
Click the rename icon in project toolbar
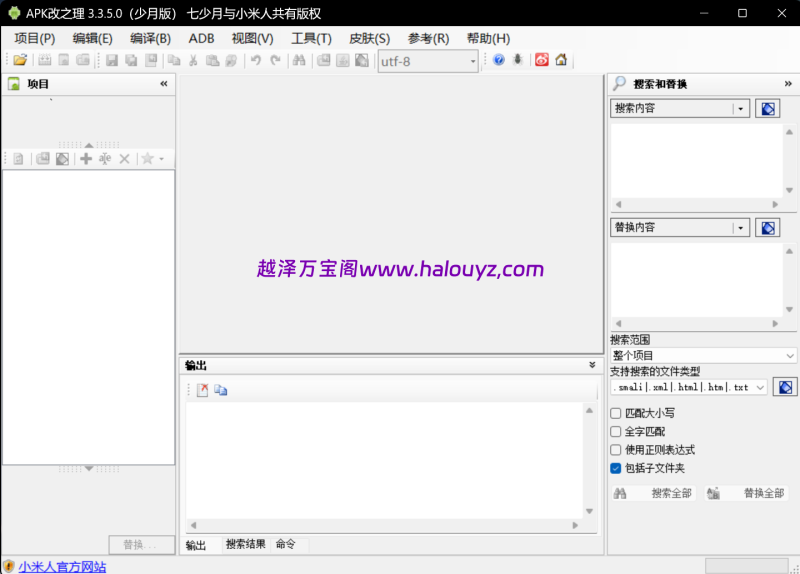105,159
